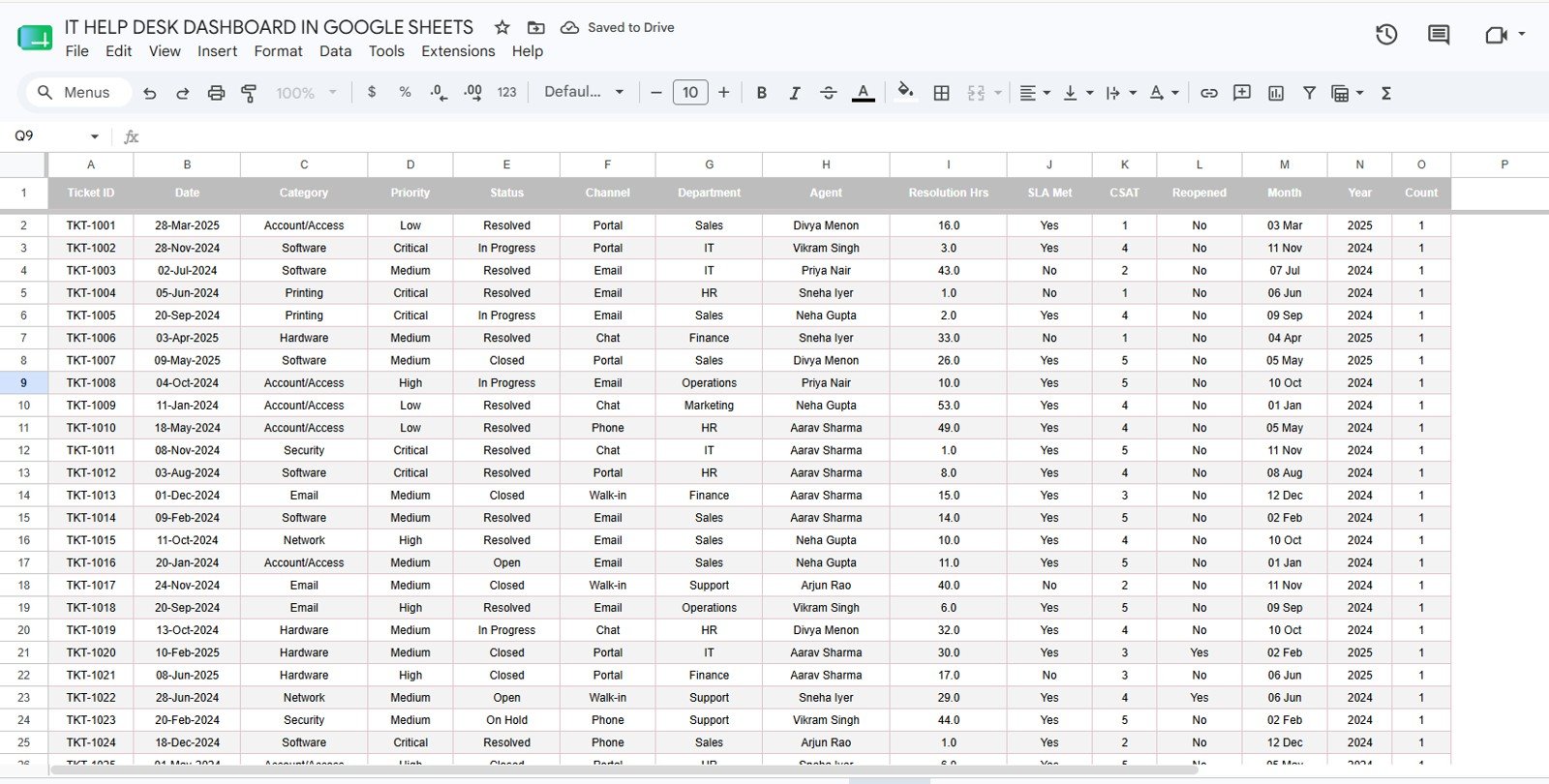Increase decimal places icon
Viewport: 1549px width, 784px height.
[472, 92]
